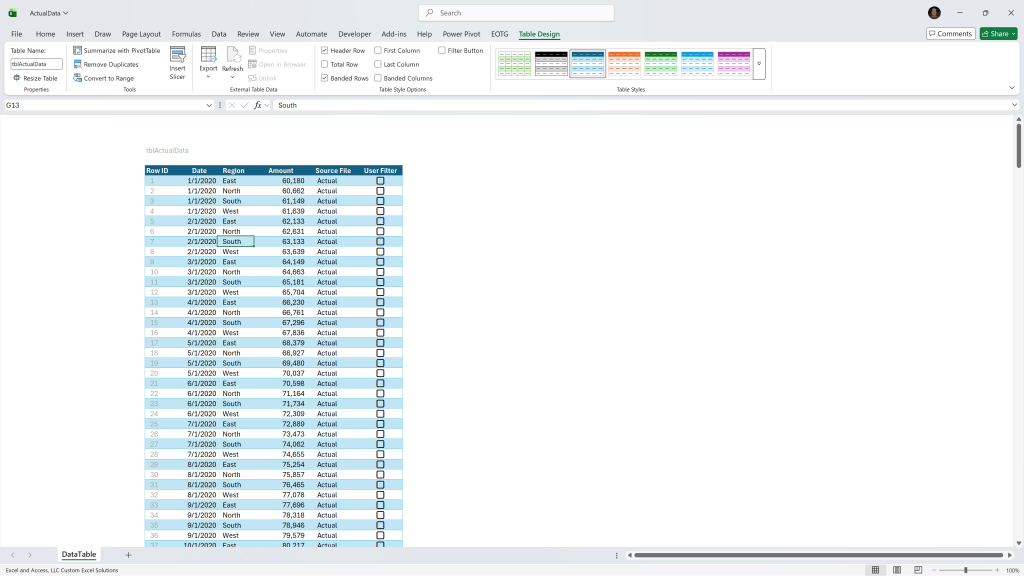
Task: Click Summarize with PivotTable
Action: pyautogui.click(x=117, y=50)
